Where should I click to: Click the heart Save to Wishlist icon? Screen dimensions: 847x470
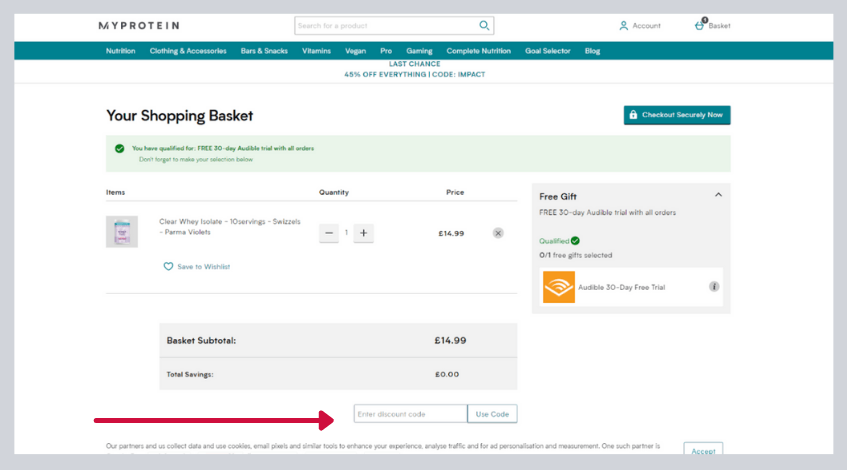pos(168,267)
